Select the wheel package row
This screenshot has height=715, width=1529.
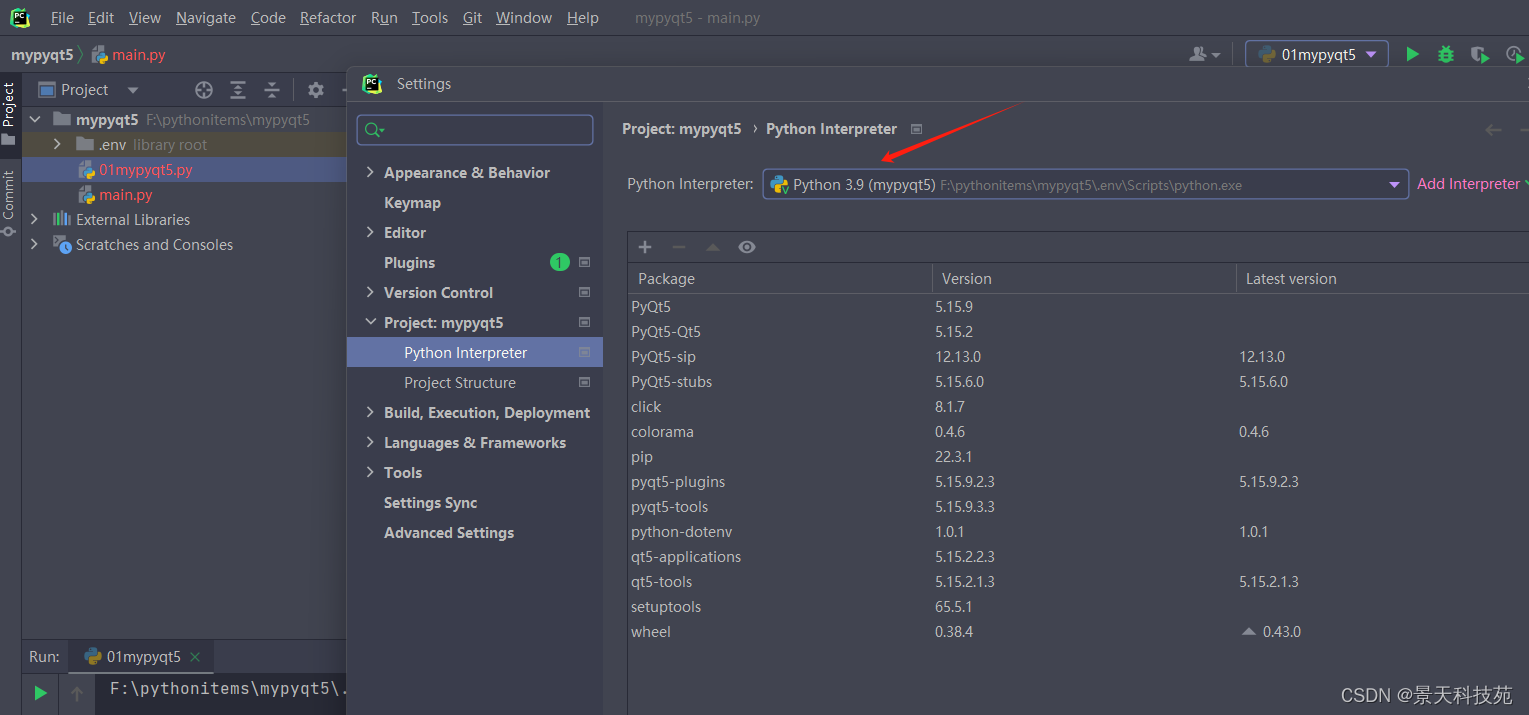point(1078,631)
